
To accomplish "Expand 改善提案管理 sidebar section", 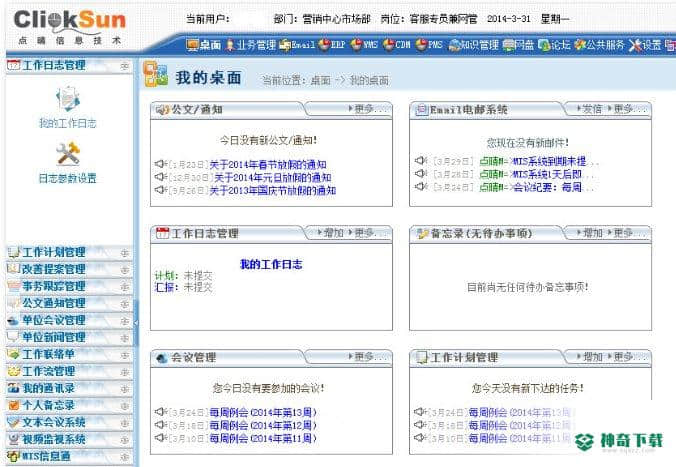I will [x=125, y=270].
